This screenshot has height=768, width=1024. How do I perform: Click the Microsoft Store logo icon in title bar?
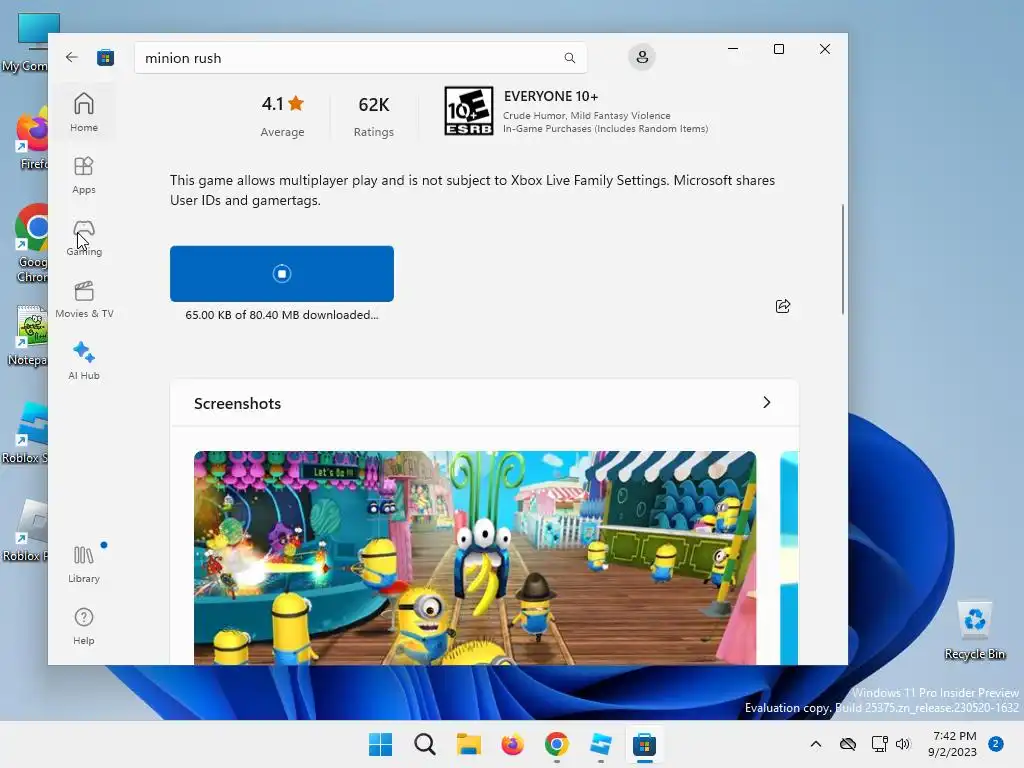tap(105, 57)
